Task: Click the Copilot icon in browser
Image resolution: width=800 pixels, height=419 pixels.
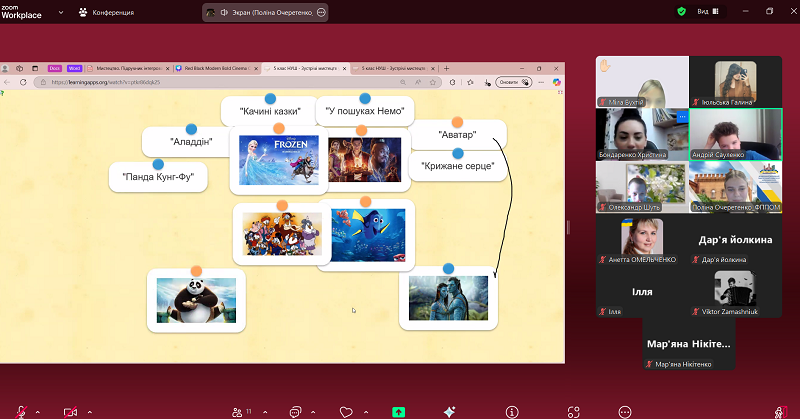Action: coord(557,82)
